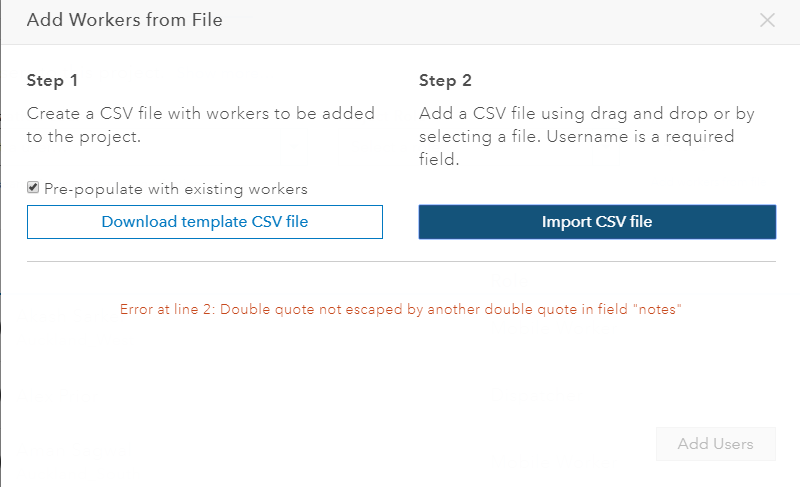Click the blank area left of Add Users

(400, 444)
